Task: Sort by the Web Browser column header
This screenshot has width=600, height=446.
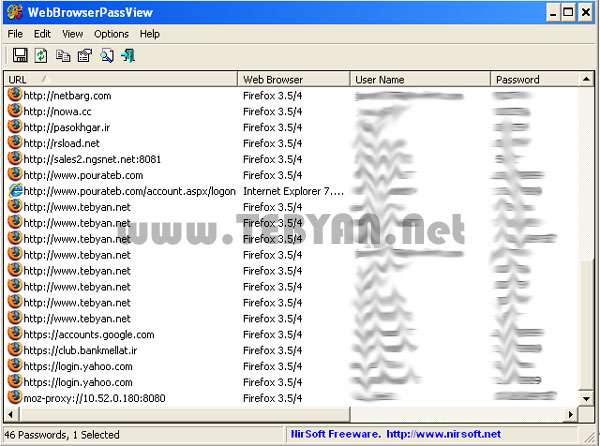Action: tap(294, 79)
